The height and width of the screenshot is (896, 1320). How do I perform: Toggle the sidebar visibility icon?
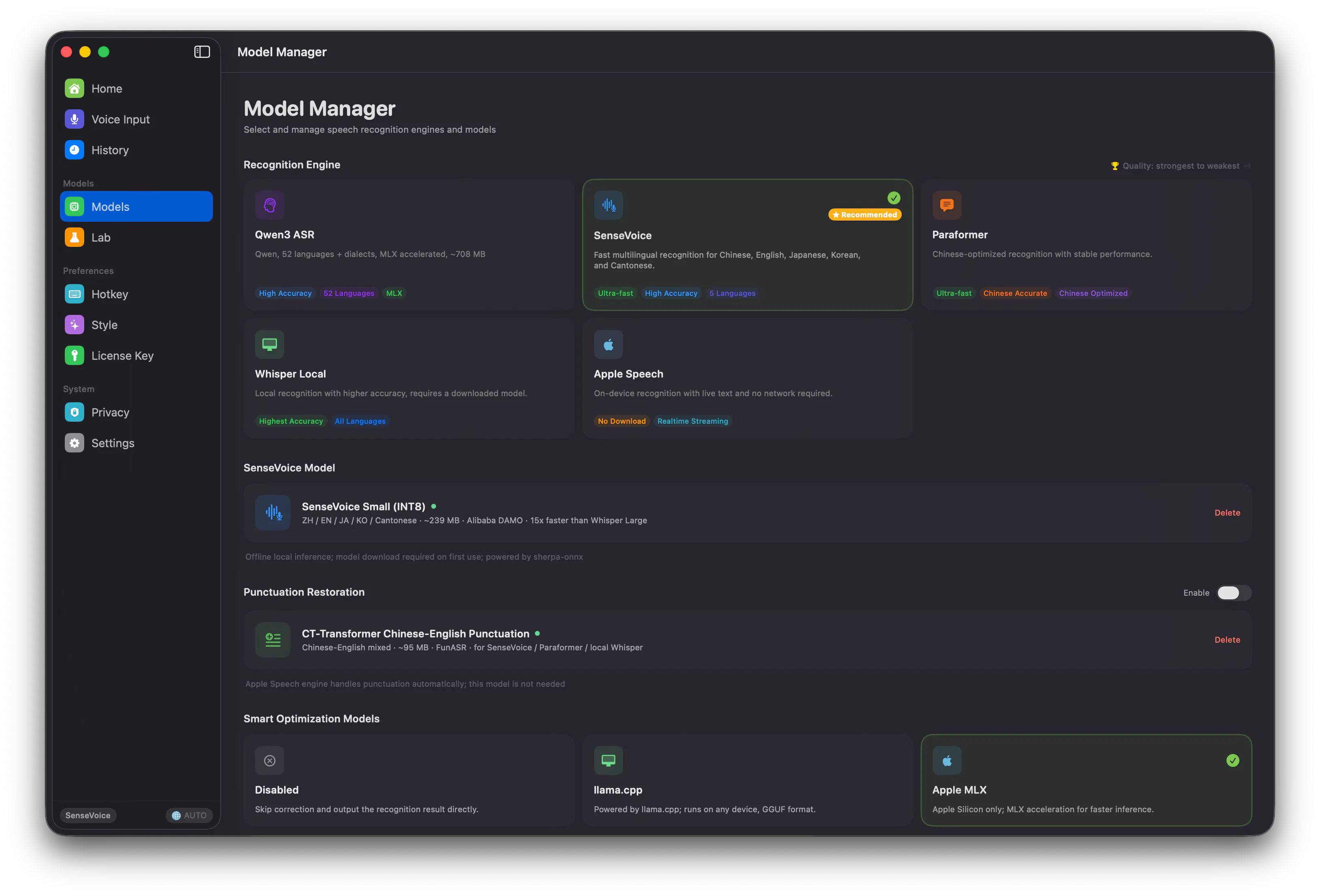point(202,52)
